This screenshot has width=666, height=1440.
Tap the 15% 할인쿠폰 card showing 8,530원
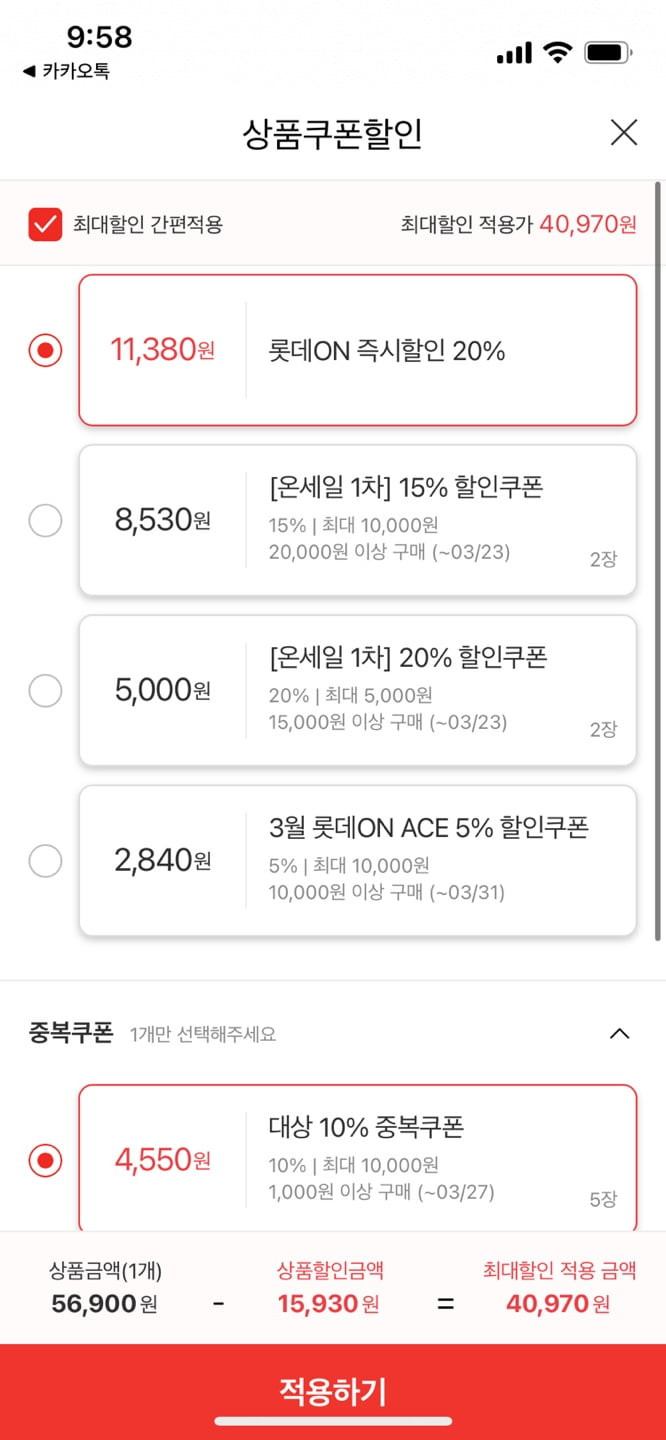[x=358, y=520]
